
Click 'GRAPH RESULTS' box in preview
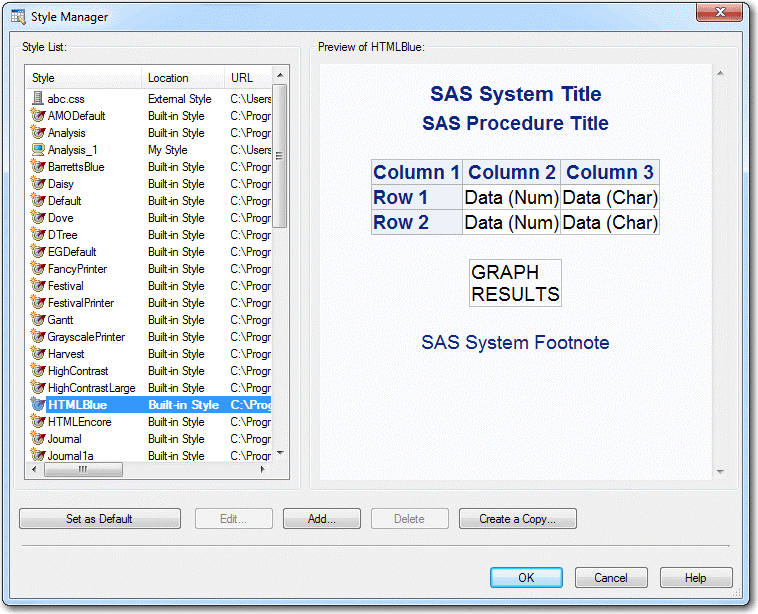point(515,283)
